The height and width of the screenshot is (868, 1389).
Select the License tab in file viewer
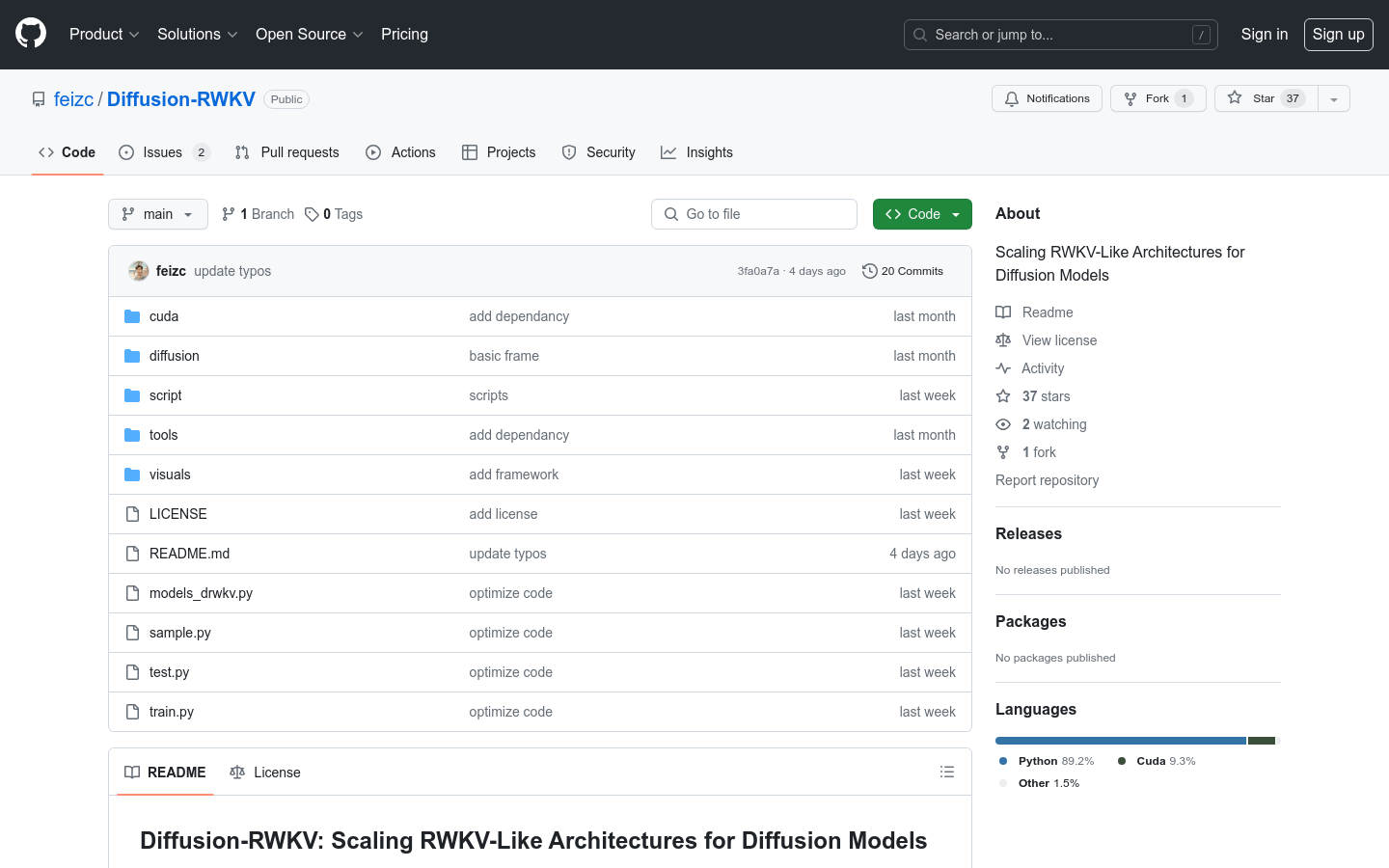265,773
